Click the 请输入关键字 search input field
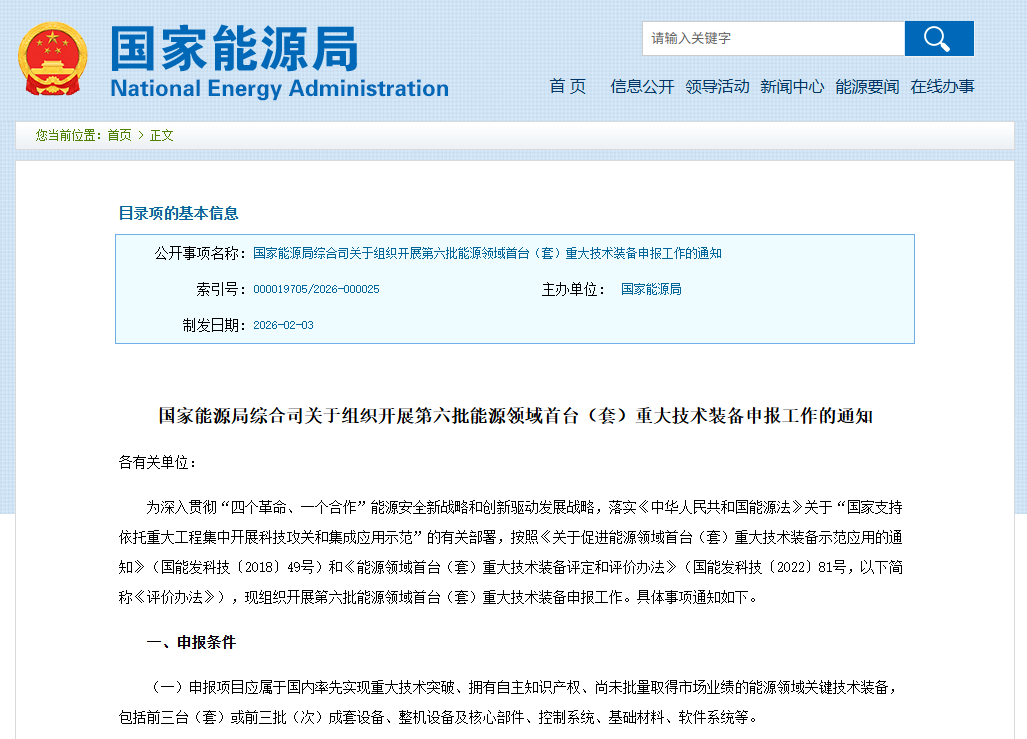 pyautogui.click(x=775, y=38)
